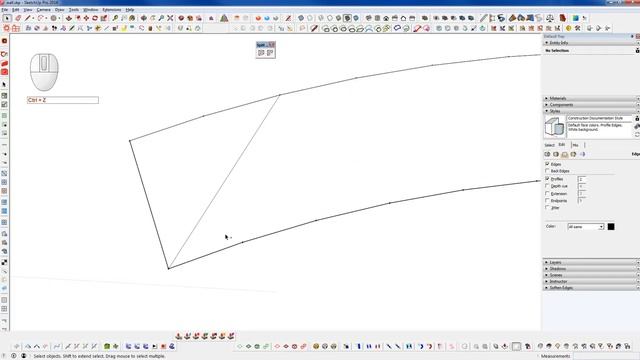The width and height of the screenshot is (640, 360).
Task: Select the Line pencil tool
Action: 28,18
